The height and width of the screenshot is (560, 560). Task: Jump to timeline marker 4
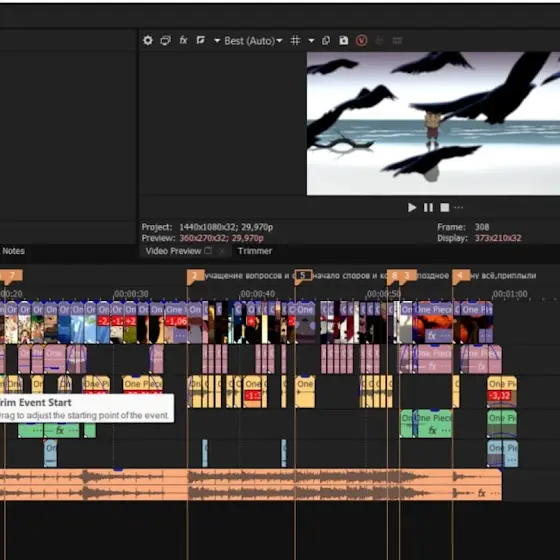tap(460, 275)
